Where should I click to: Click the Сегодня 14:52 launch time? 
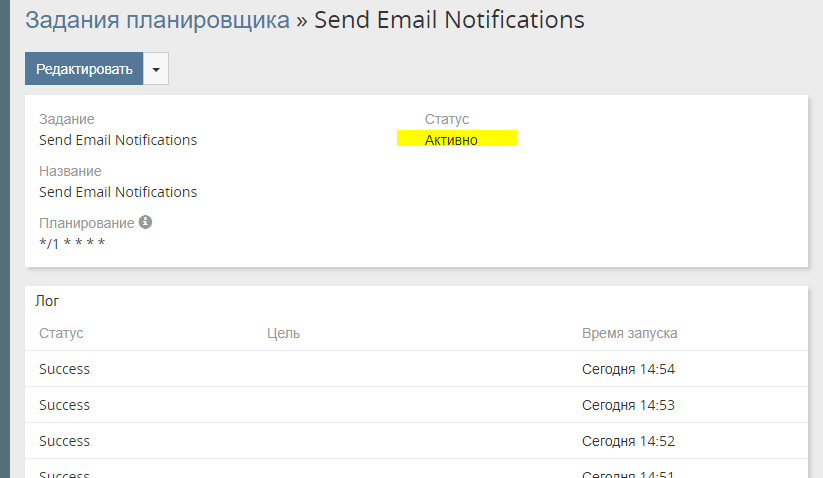click(x=628, y=441)
